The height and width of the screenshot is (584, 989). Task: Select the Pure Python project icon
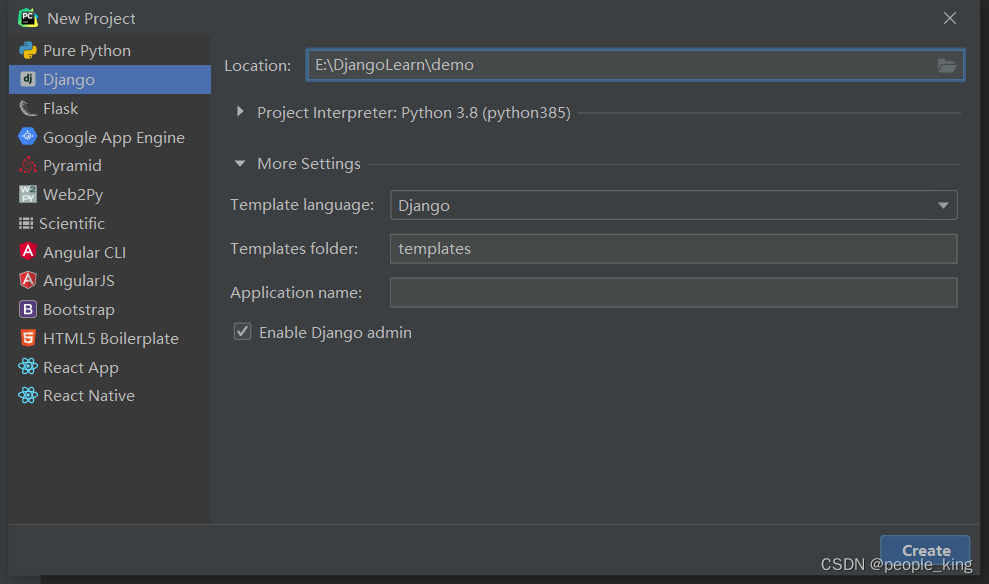[28, 50]
